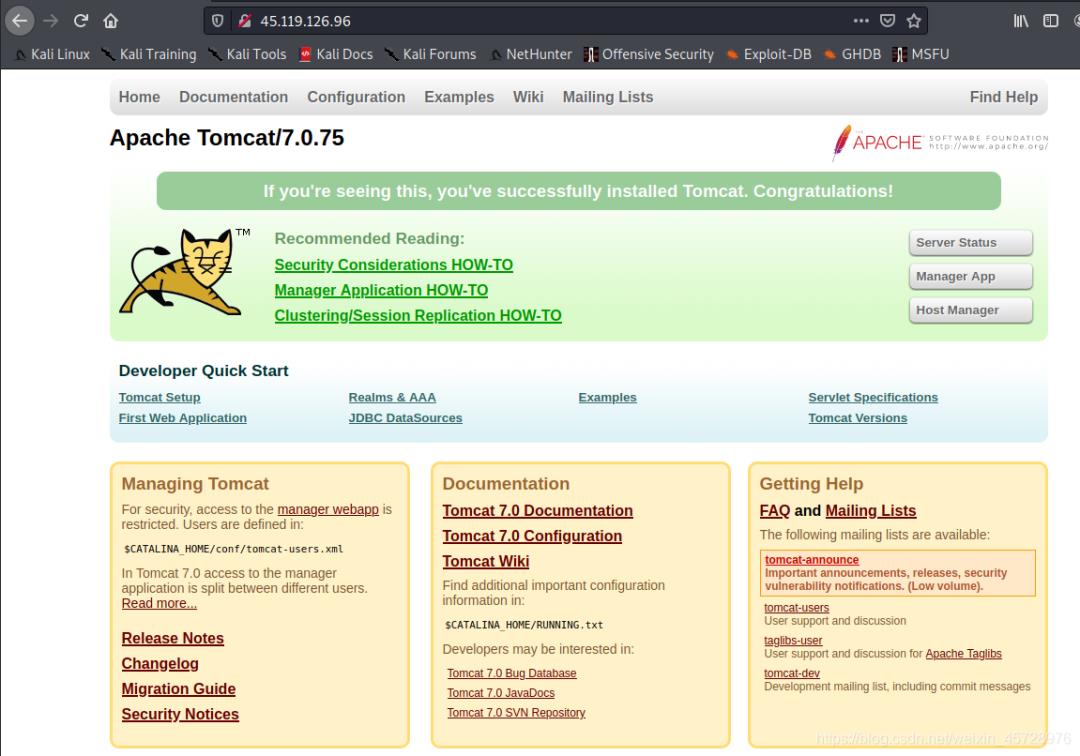Open the Realms & AAA link
Screen dimensions: 1080x756
click(x=392, y=397)
